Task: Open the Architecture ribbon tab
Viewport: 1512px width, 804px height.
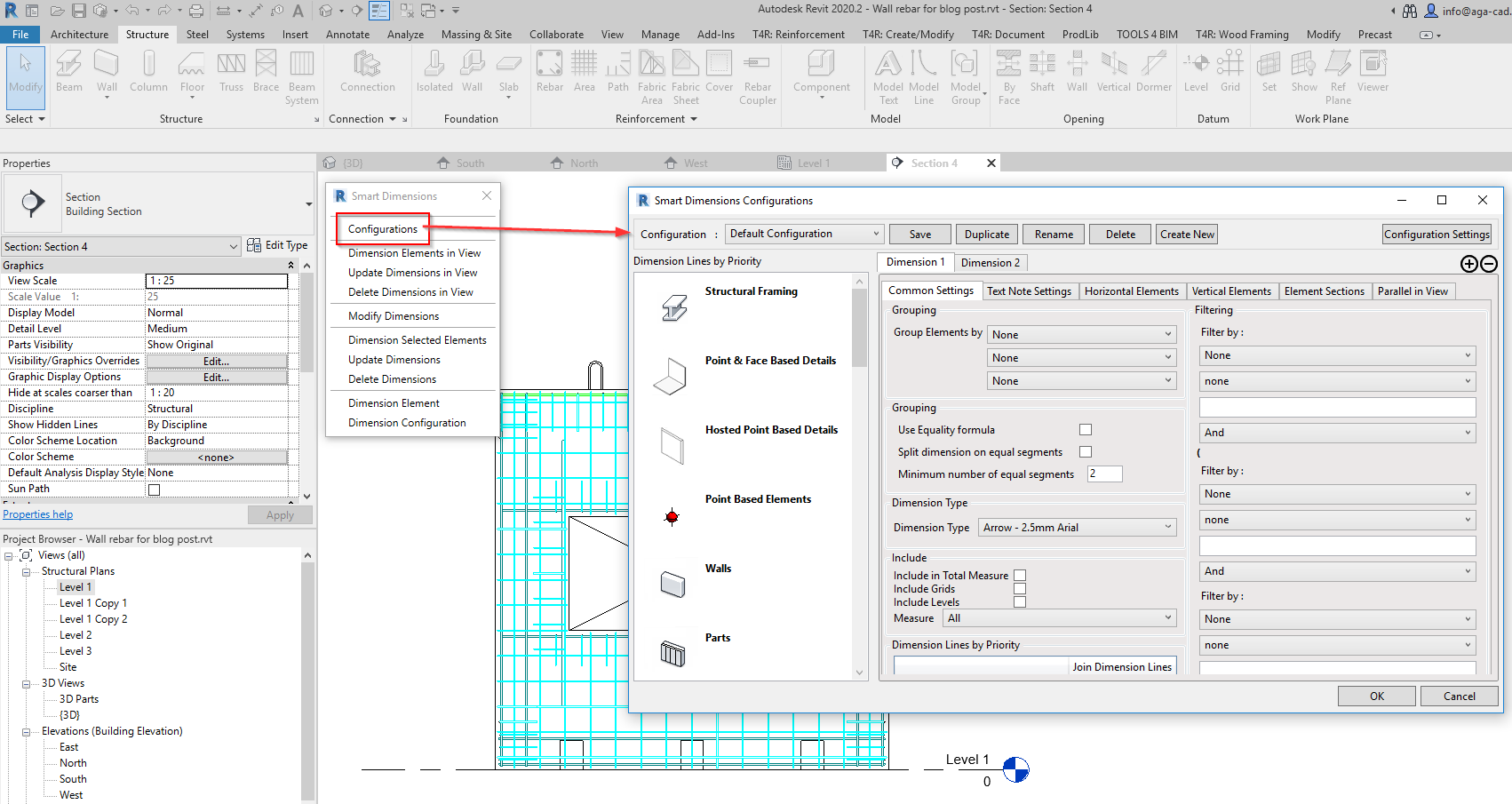Action: 79,35
